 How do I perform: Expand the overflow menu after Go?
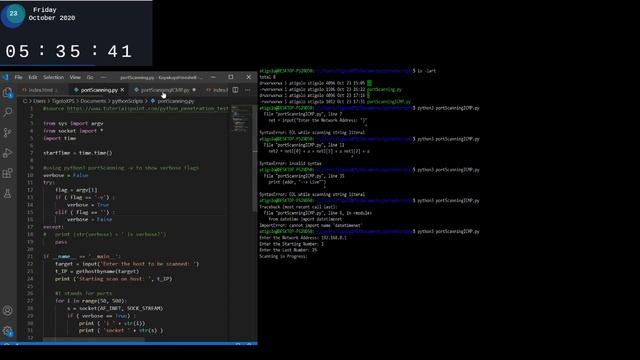click(x=103, y=77)
